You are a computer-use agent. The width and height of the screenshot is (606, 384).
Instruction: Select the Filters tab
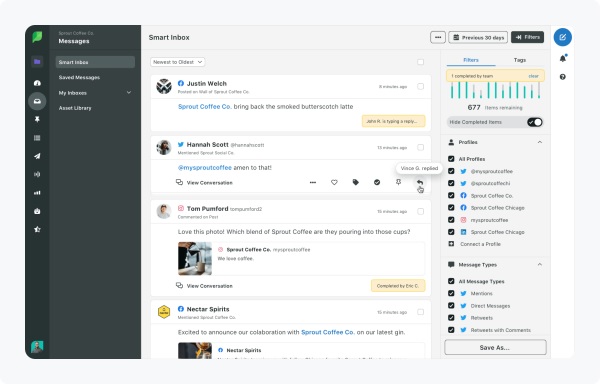pos(471,60)
